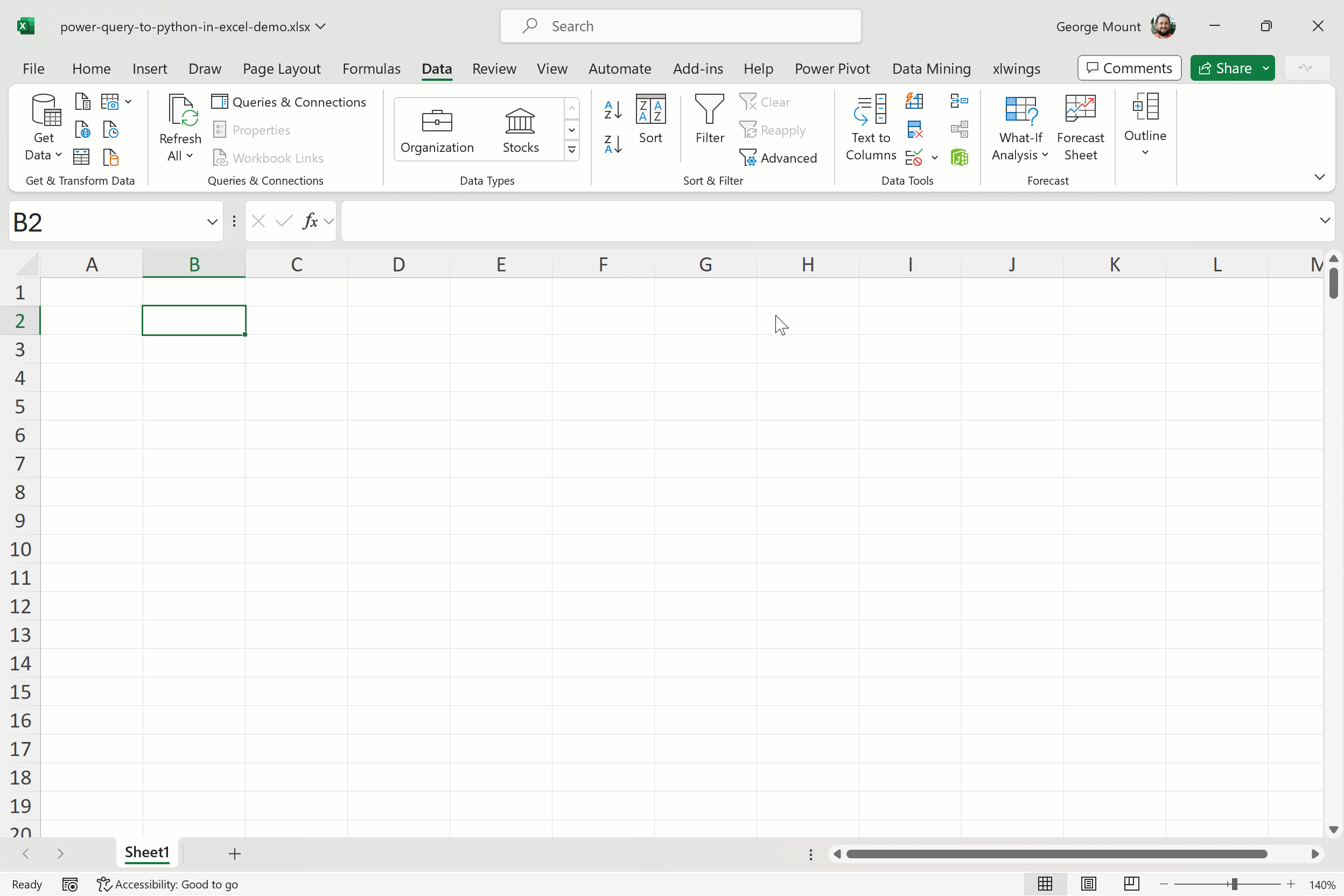This screenshot has width=1344, height=896.
Task: Open the Formulas ribbon tab
Action: coord(372,68)
